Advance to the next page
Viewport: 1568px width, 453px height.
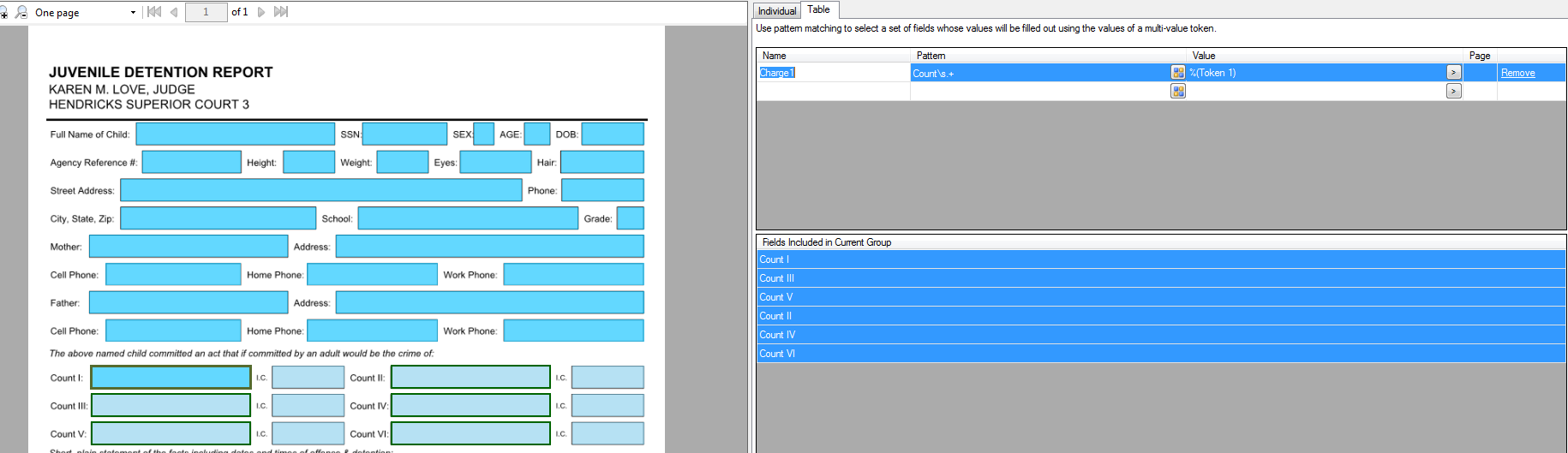[x=261, y=12]
